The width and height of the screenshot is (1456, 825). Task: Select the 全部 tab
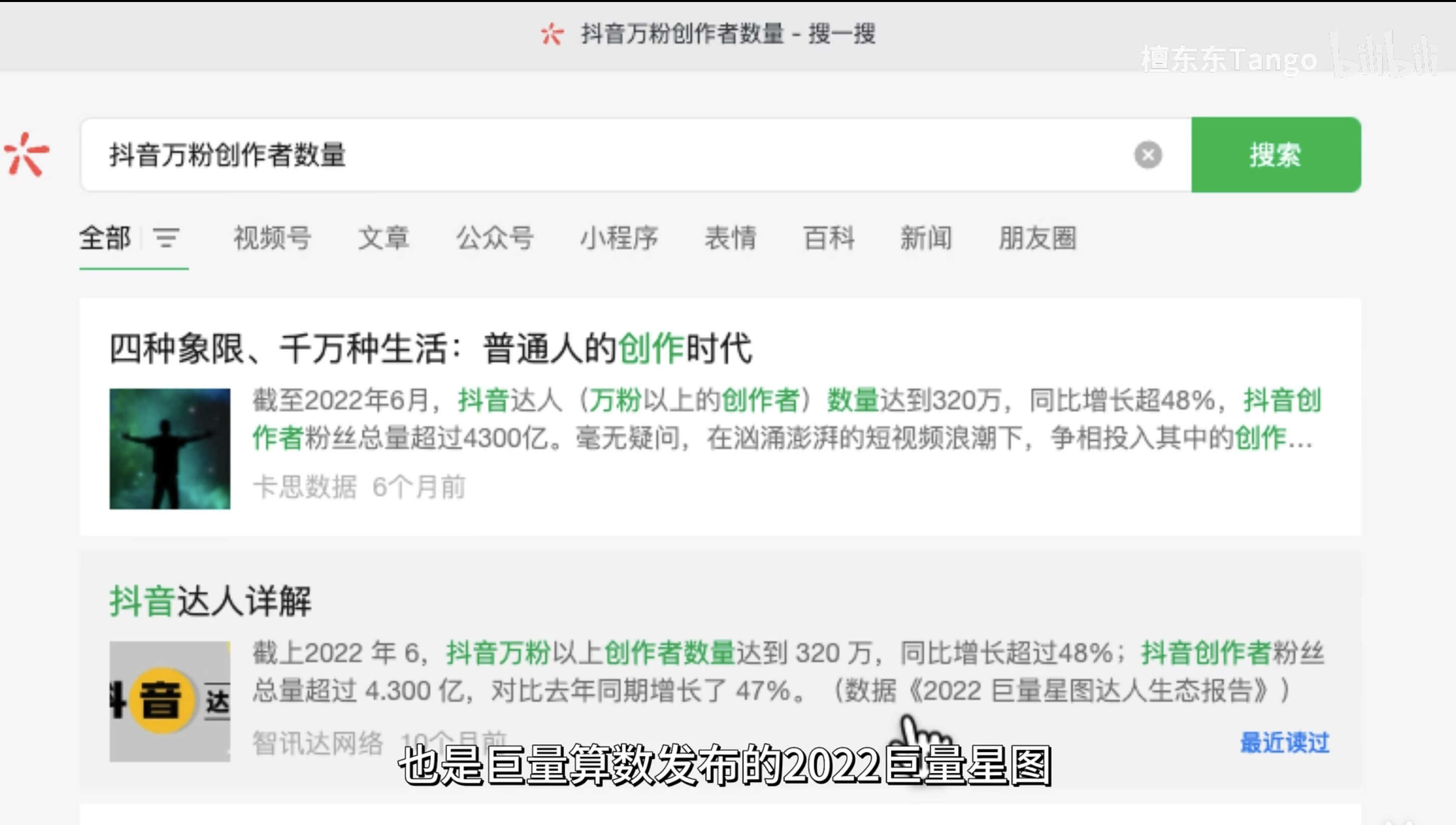[105, 238]
